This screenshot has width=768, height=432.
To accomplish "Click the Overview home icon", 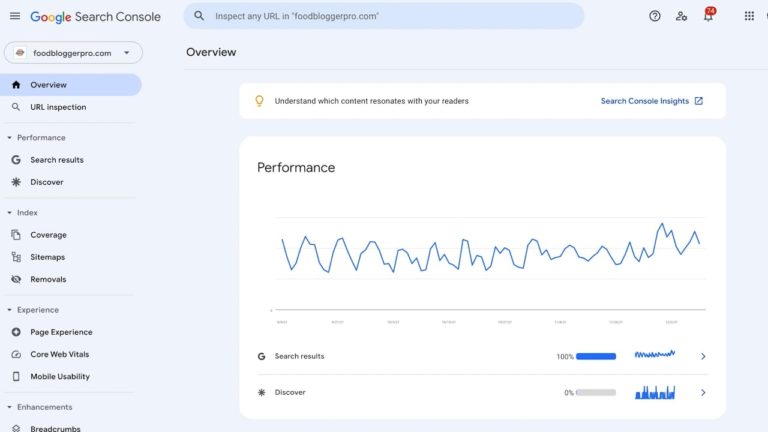I will pyautogui.click(x=16, y=85).
